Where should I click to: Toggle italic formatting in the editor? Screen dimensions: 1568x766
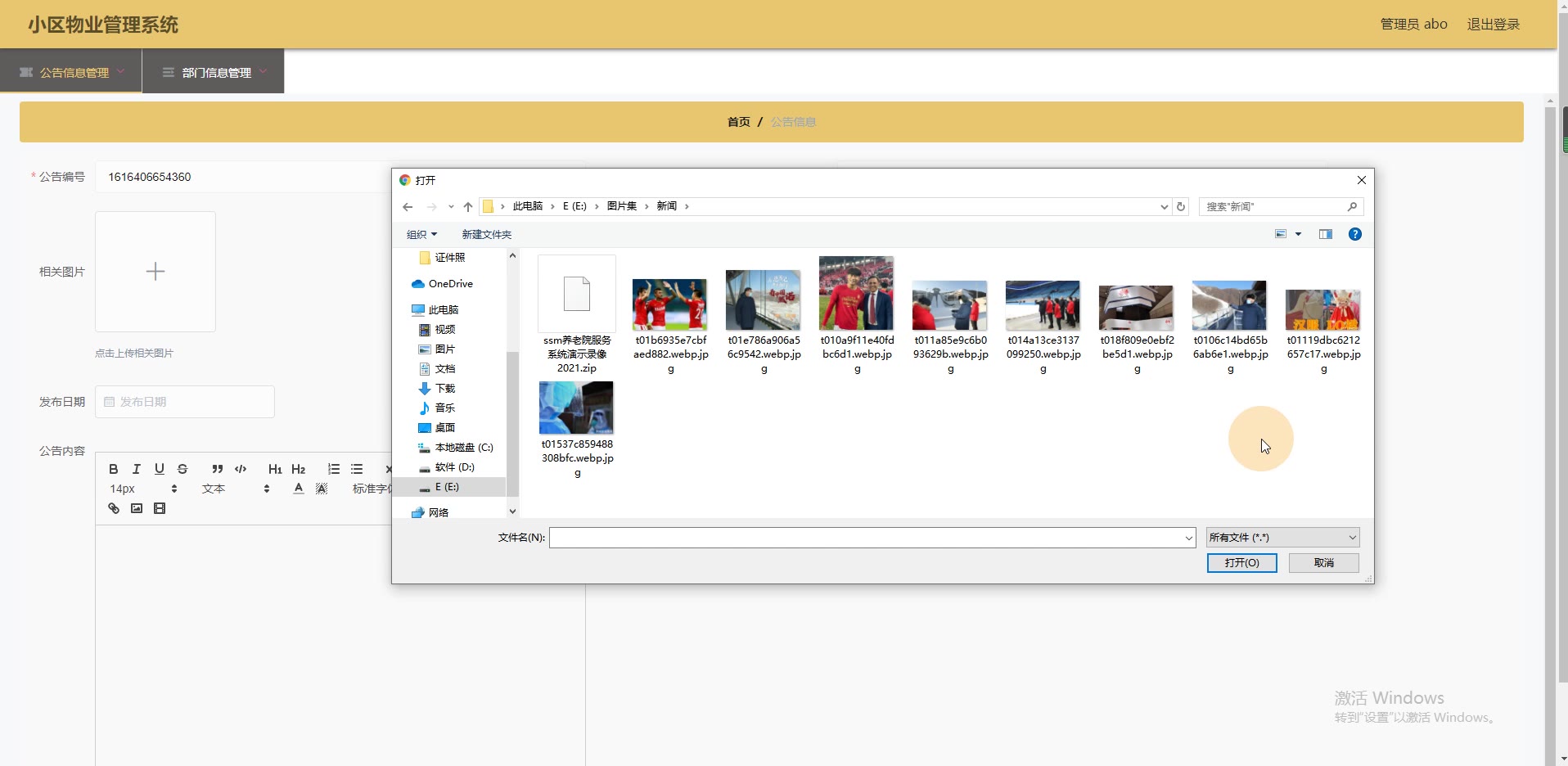click(137, 469)
